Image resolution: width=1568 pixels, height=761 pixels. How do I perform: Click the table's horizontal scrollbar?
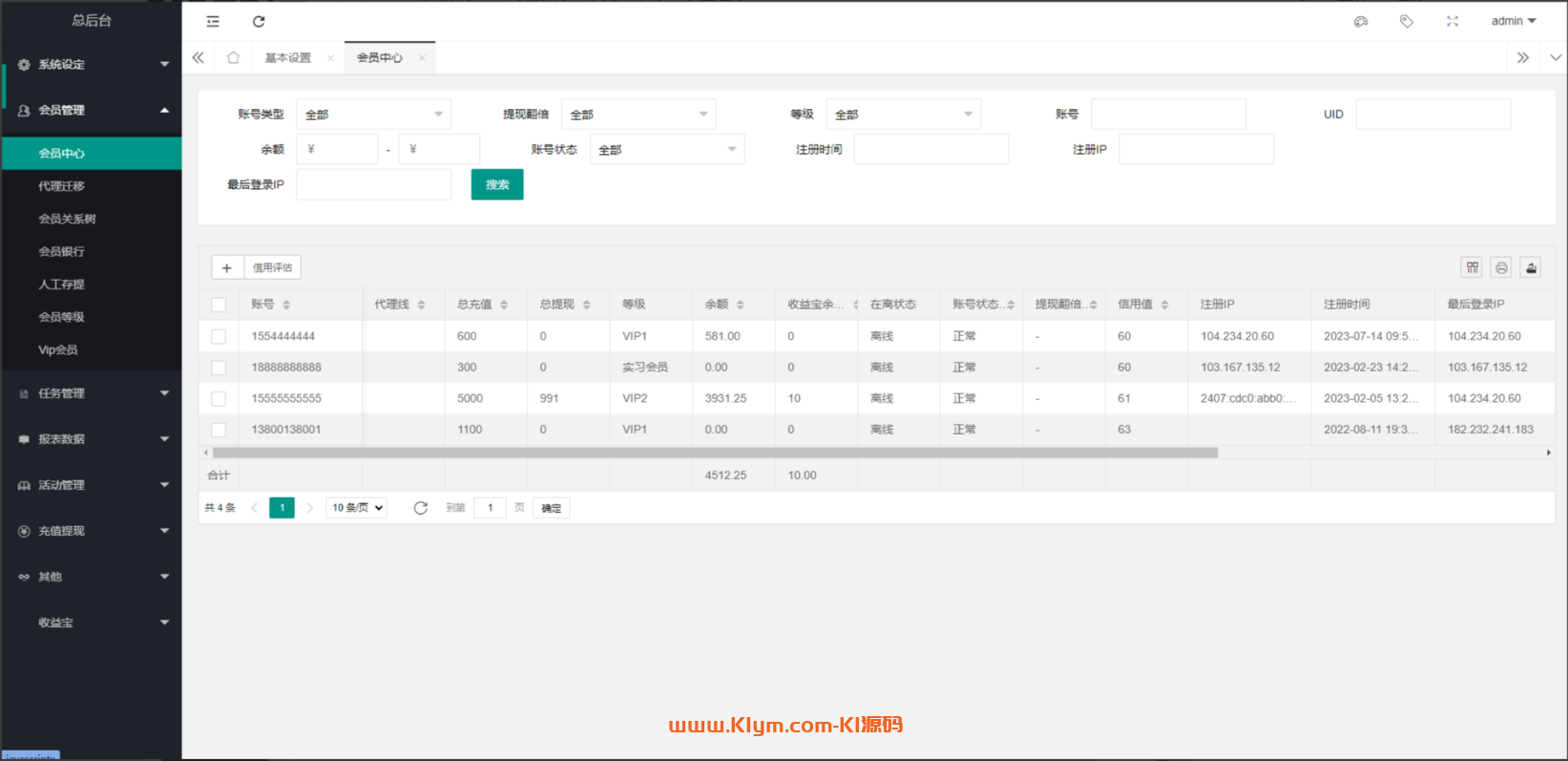pos(714,453)
